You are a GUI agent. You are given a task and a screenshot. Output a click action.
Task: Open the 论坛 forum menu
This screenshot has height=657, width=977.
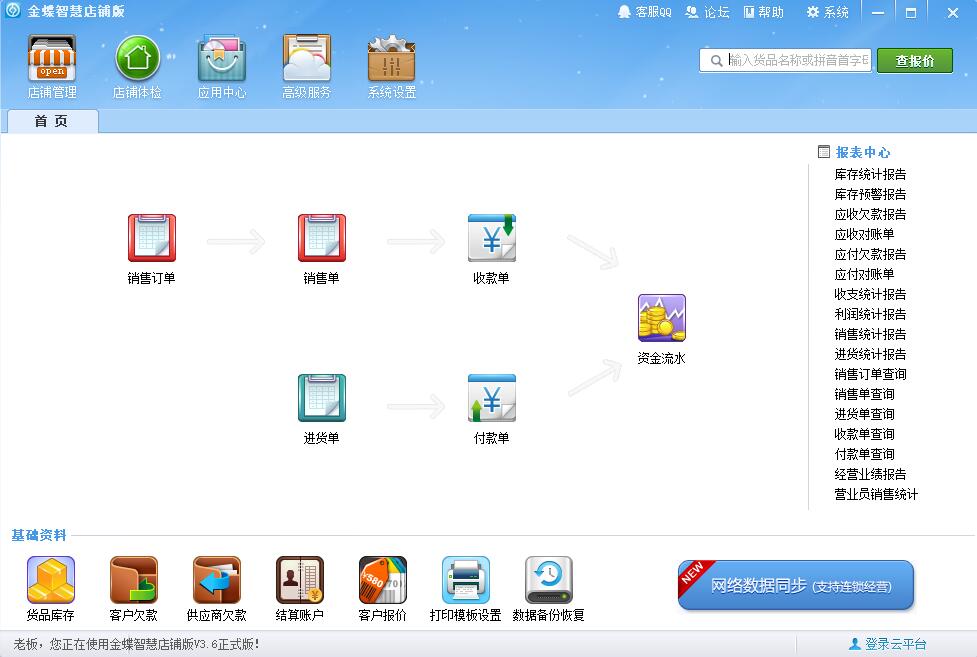pyautogui.click(x=707, y=12)
